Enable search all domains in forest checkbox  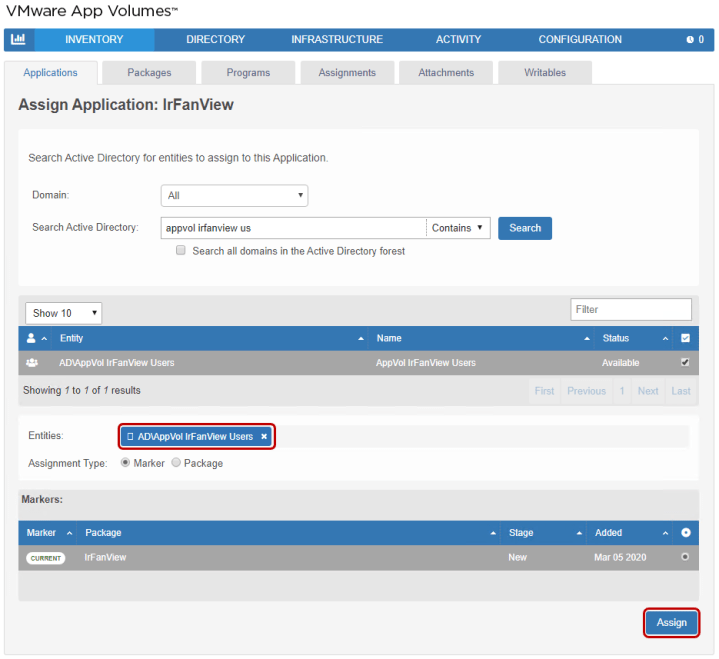click(181, 251)
